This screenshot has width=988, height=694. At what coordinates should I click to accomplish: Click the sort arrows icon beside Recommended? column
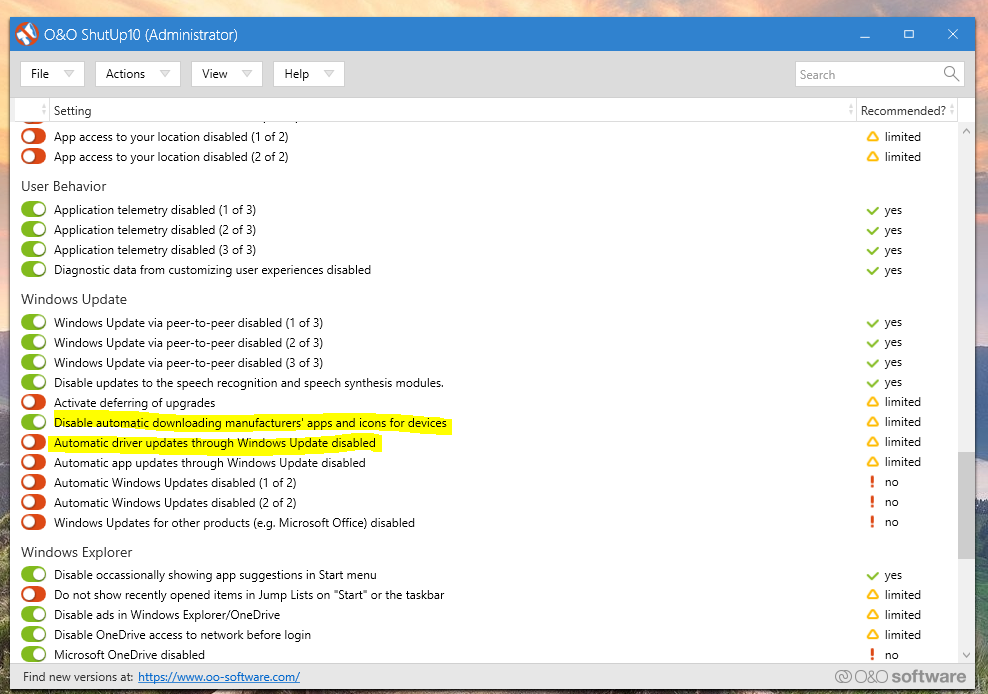pyautogui.click(x=952, y=110)
